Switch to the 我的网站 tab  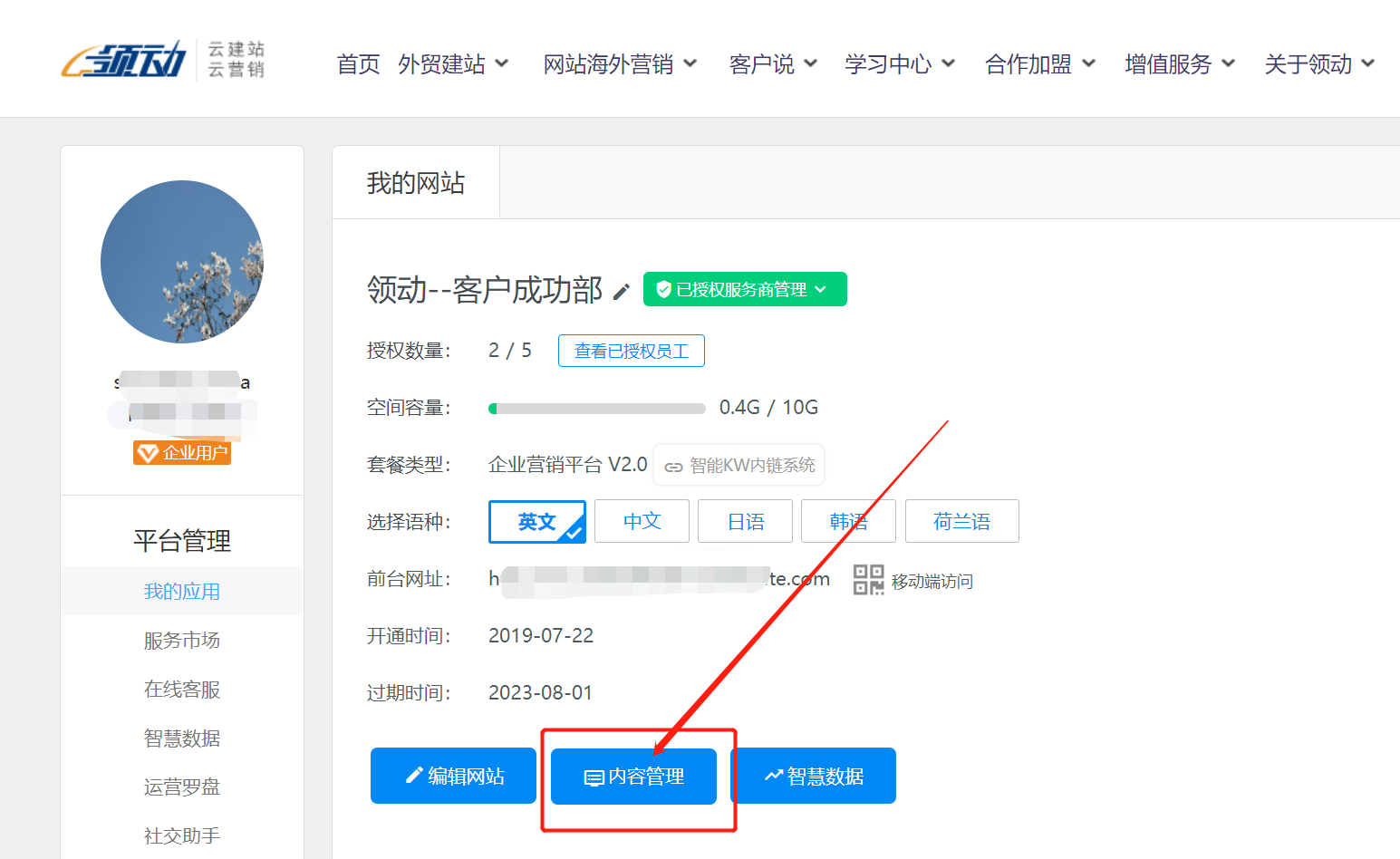[416, 183]
